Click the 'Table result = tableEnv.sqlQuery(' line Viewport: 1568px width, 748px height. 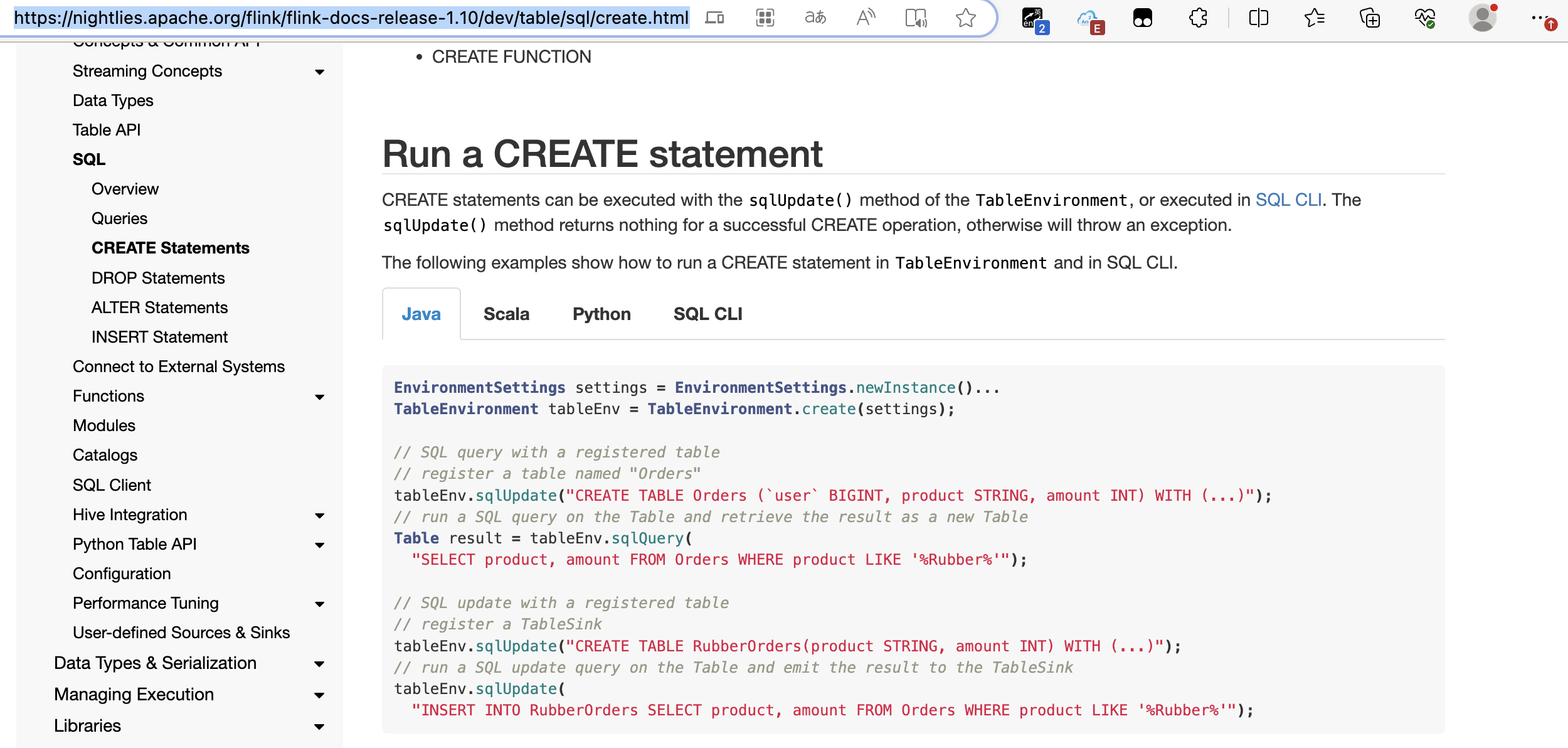pyautogui.click(x=543, y=538)
